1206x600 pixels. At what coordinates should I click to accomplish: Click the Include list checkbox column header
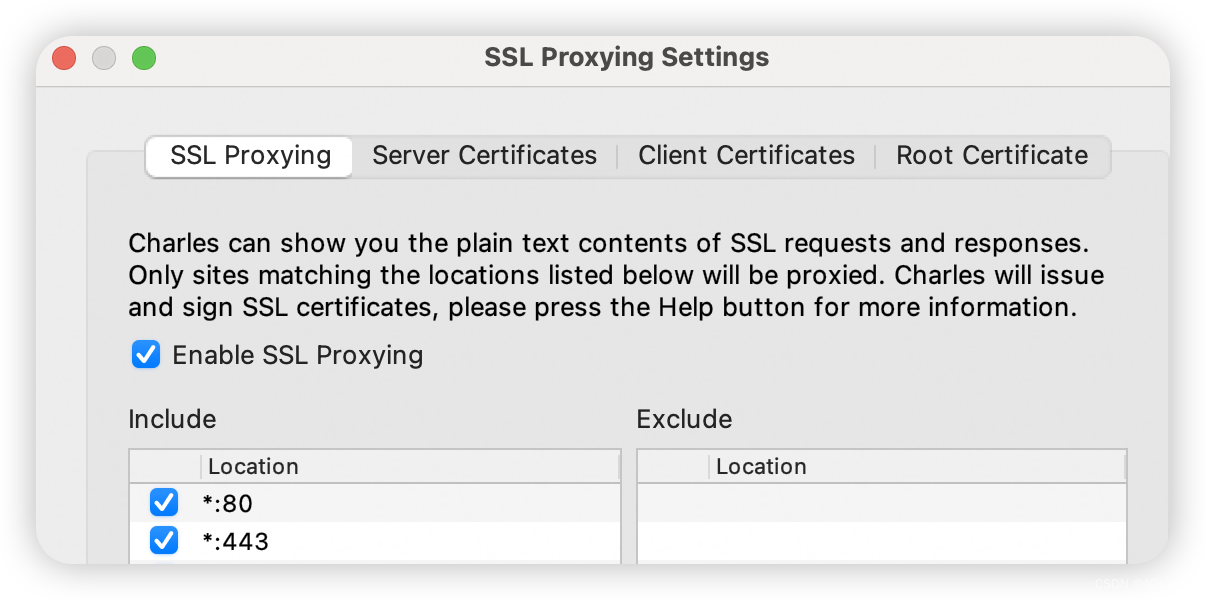tap(166, 467)
